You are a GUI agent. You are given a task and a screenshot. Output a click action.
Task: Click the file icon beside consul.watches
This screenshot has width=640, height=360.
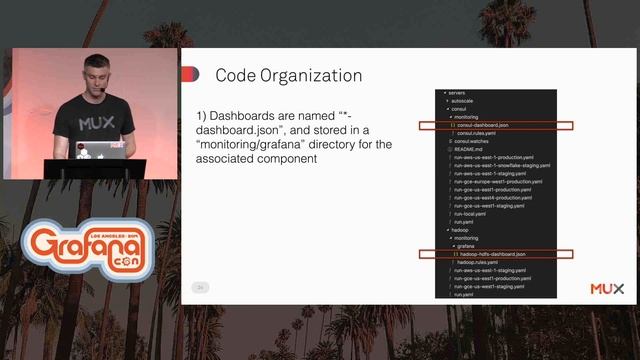(x=450, y=141)
